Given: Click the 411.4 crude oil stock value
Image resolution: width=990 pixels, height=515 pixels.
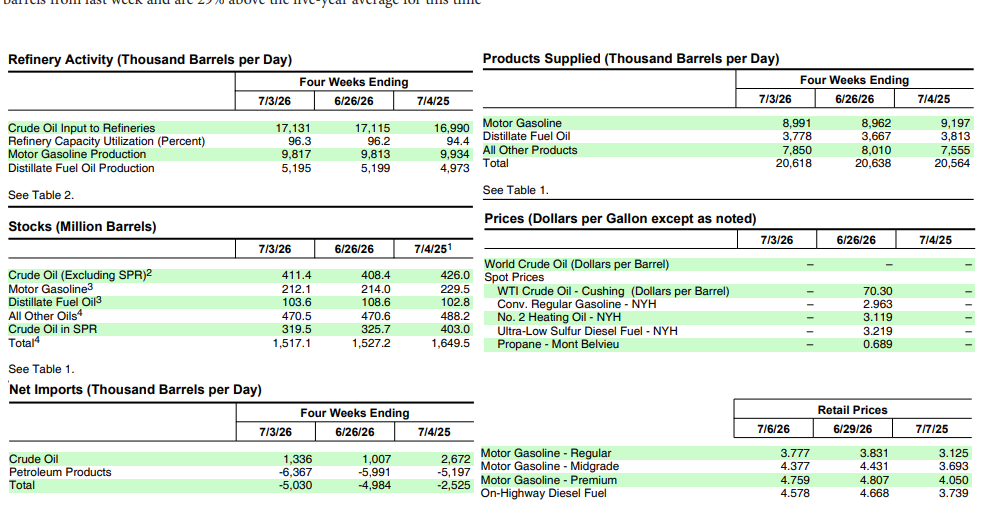Looking at the screenshot, I should tap(296, 276).
